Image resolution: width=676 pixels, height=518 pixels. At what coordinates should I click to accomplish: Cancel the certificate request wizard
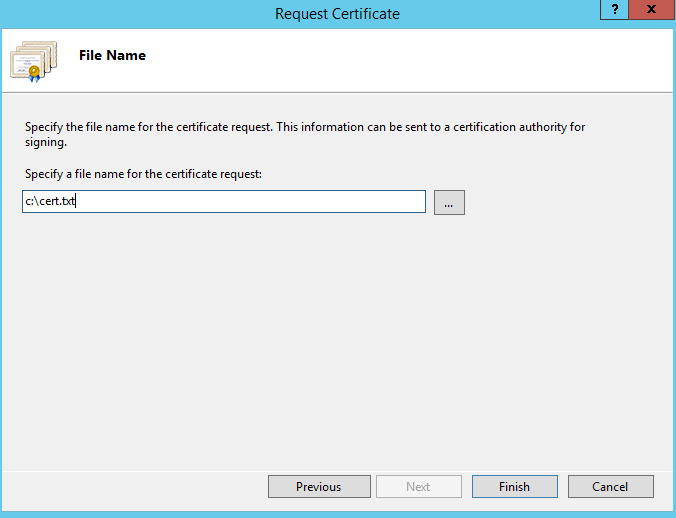click(x=610, y=487)
